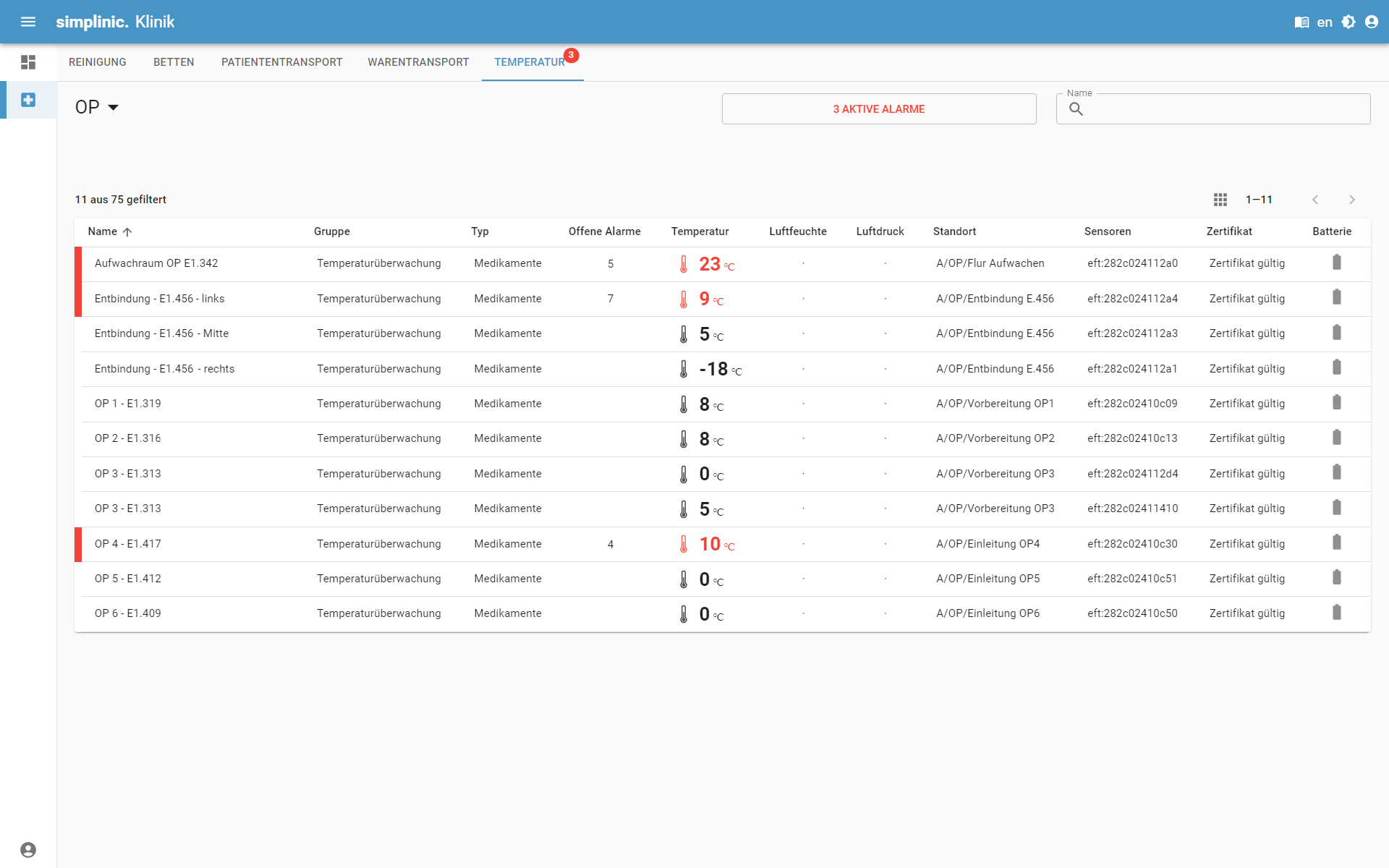The width and height of the screenshot is (1389, 868).
Task: Click thermometer icon for Aufwachraum OP E1.342
Action: tap(684, 264)
